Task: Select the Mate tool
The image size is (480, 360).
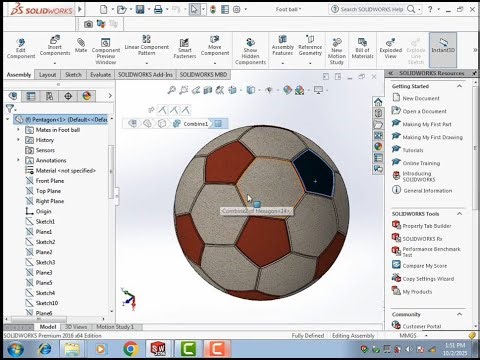Action: pyautogui.click(x=81, y=46)
